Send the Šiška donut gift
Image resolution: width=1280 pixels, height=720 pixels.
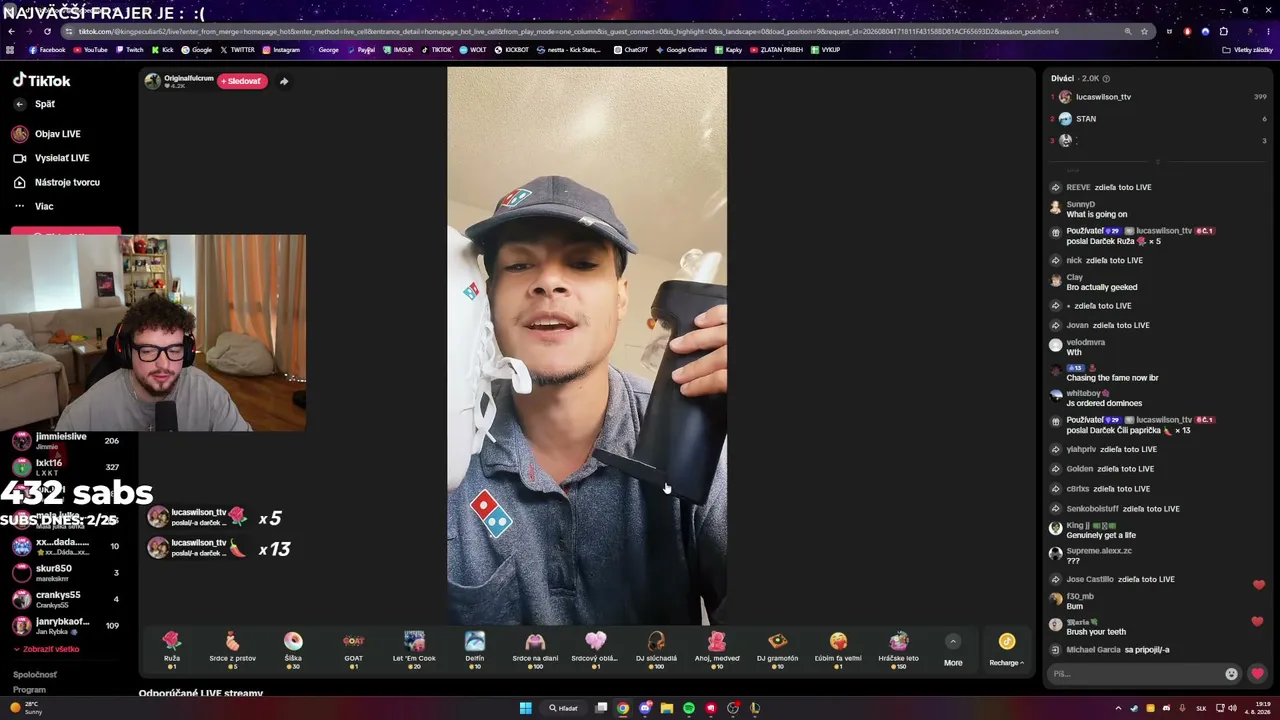tap(293, 649)
